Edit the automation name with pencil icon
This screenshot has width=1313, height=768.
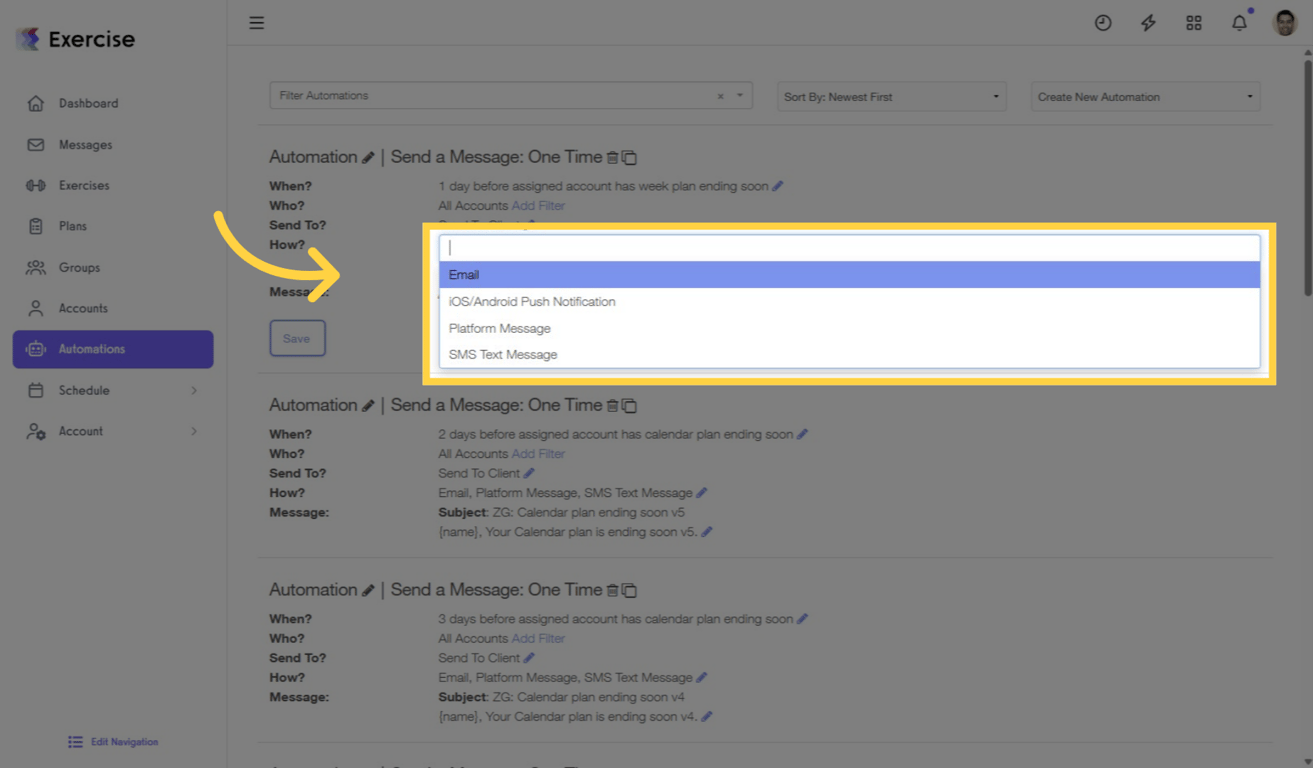(x=369, y=157)
